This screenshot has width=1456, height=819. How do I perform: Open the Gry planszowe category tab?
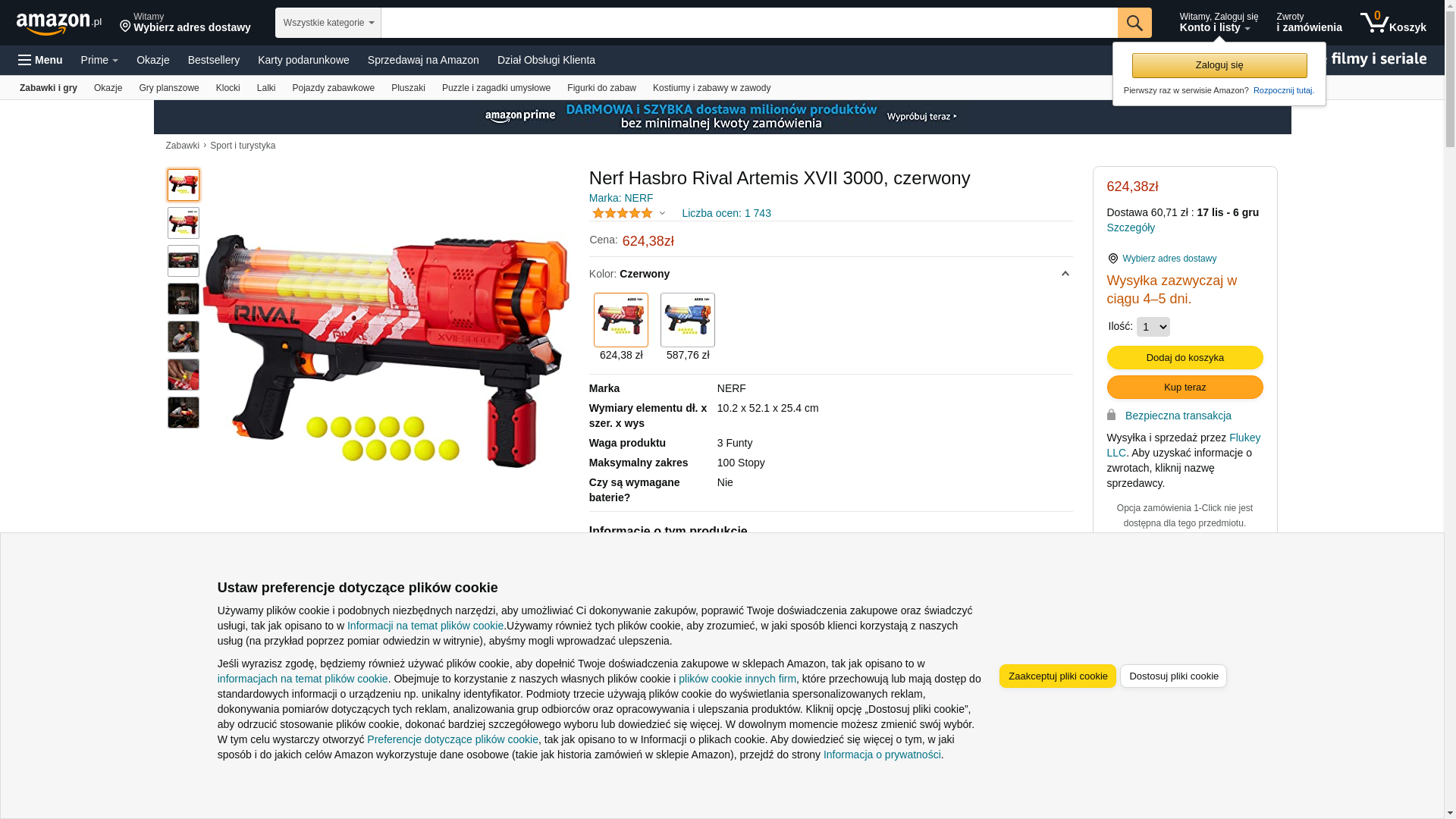(169, 88)
